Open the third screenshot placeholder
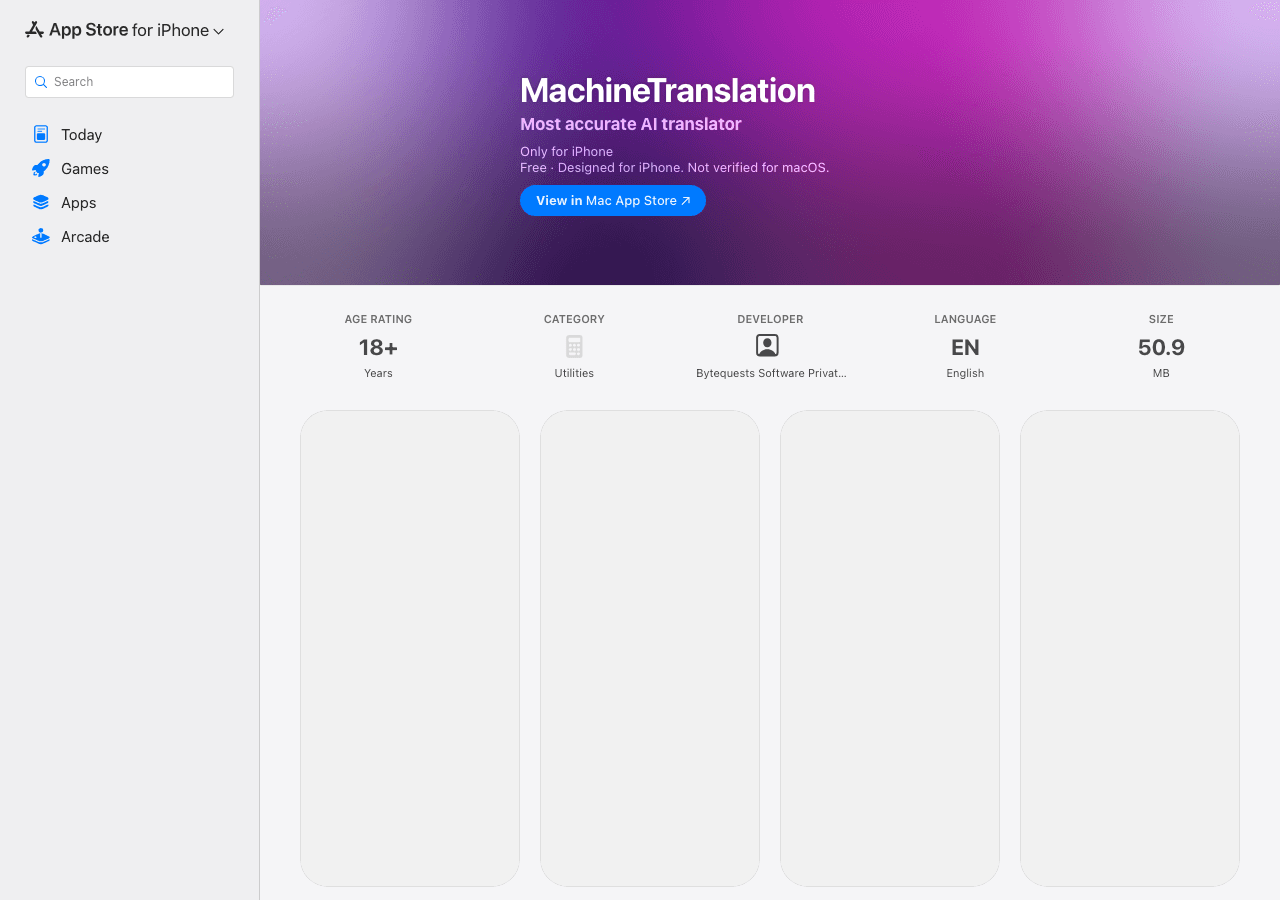1280x900 pixels. tap(890, 648)
